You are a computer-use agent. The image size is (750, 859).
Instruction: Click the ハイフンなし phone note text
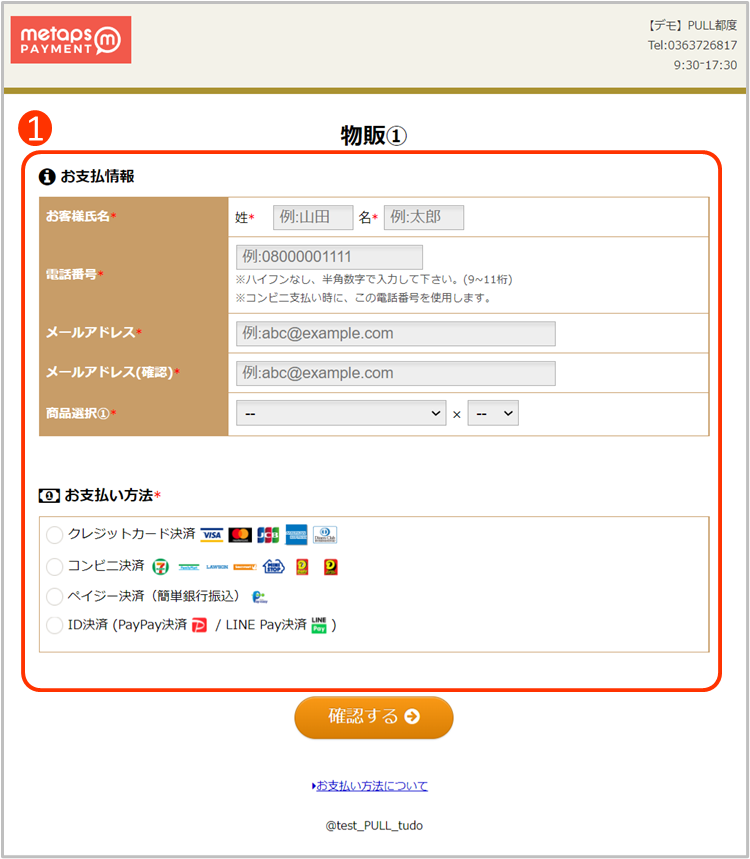tap(374, 280)
